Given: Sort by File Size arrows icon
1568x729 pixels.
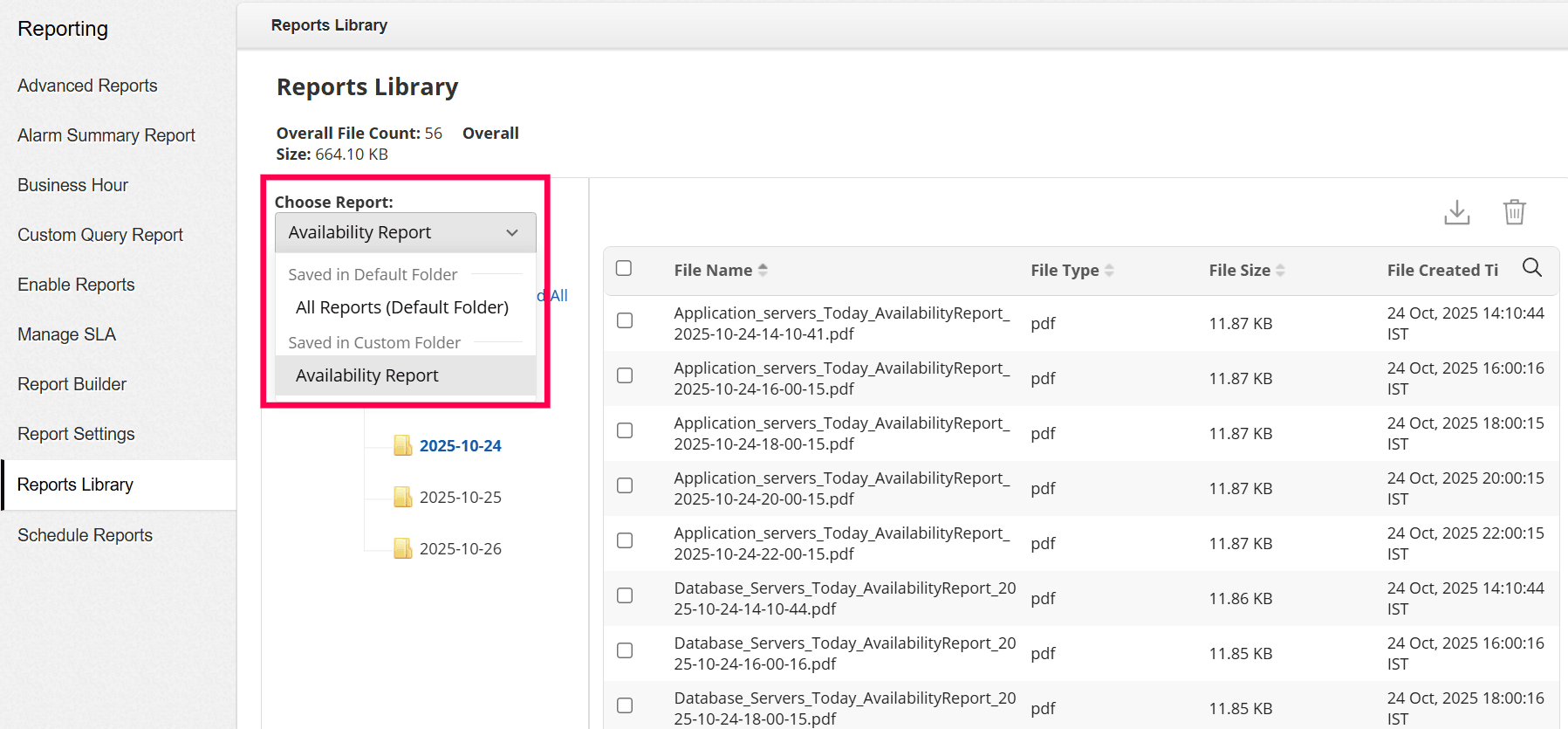Looking at the screenshot, I should click(x=1280, y=271).
